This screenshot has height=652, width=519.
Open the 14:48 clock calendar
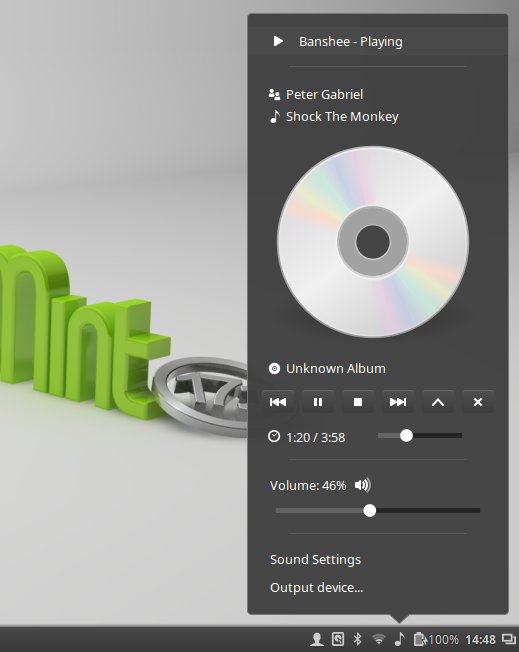pos(480,639)
